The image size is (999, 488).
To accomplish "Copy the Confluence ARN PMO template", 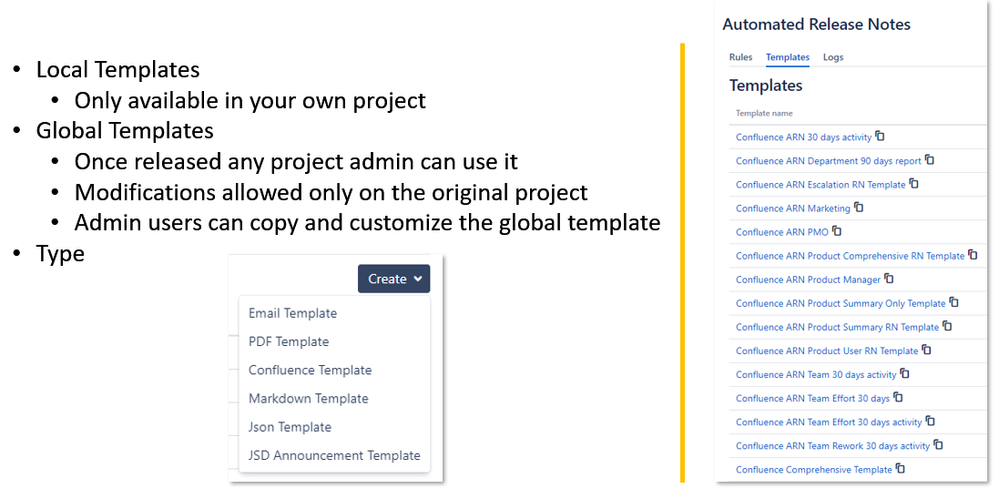I will tap(837, 231).
